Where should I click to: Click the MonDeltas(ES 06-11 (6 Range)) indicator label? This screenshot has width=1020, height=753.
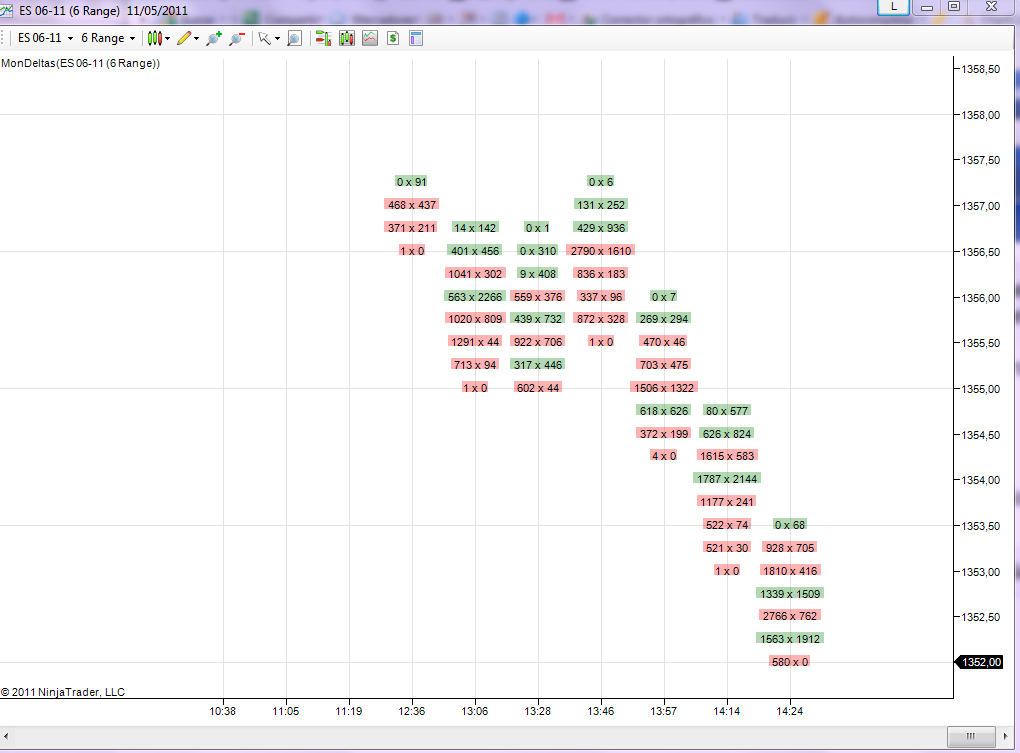click(x=81, y=63)
